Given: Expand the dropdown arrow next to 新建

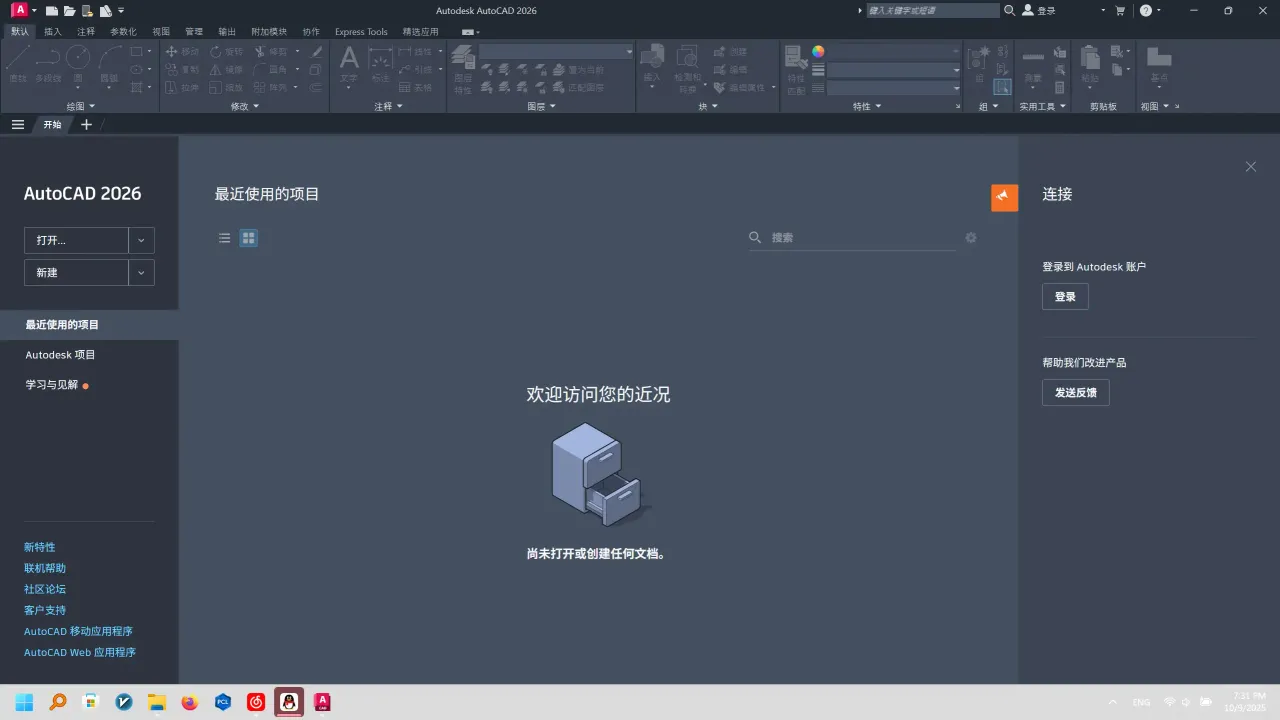Looking at the screenshot, I should 141,272.
